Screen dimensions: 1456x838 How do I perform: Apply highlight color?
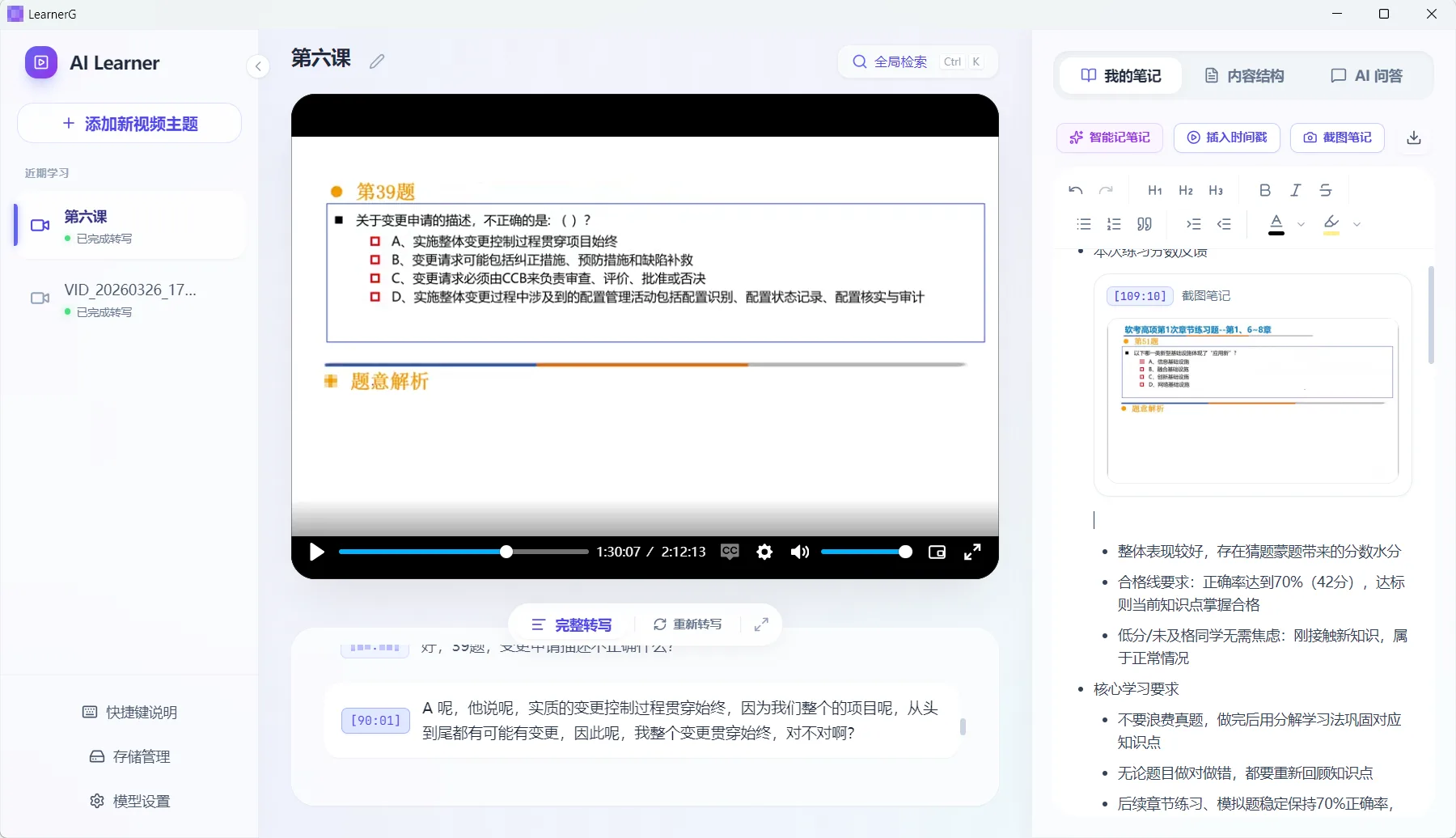(1331, 224)
